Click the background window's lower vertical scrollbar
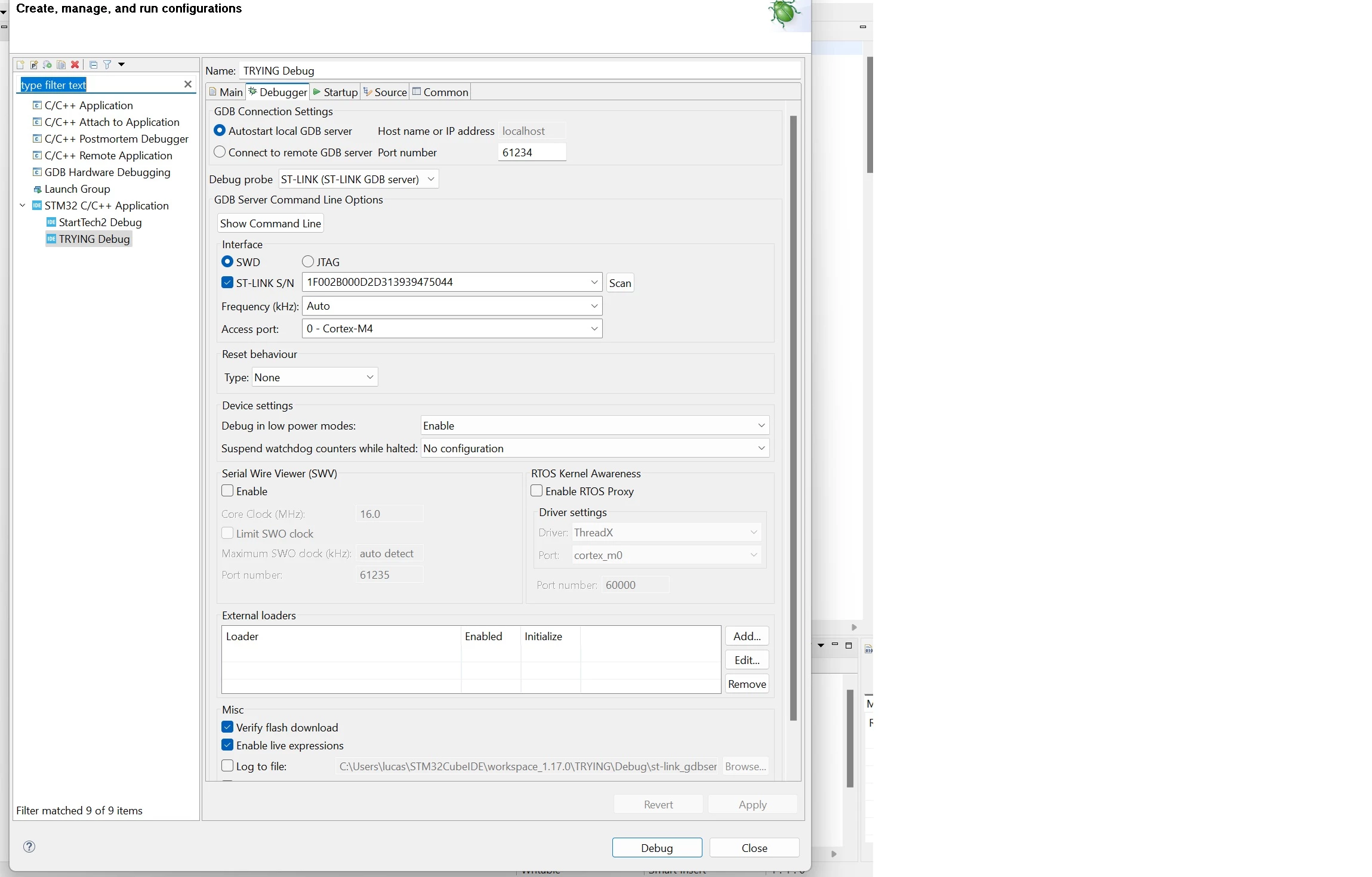1372x877 pixels. click(850, 738)
